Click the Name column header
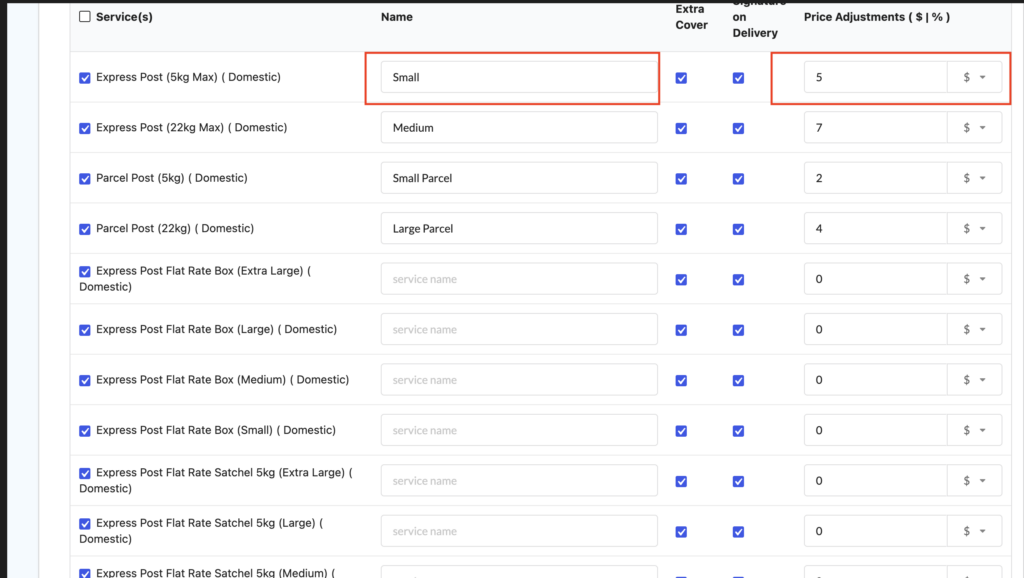Screen dimensions: 1024x578 click(396, 17)
